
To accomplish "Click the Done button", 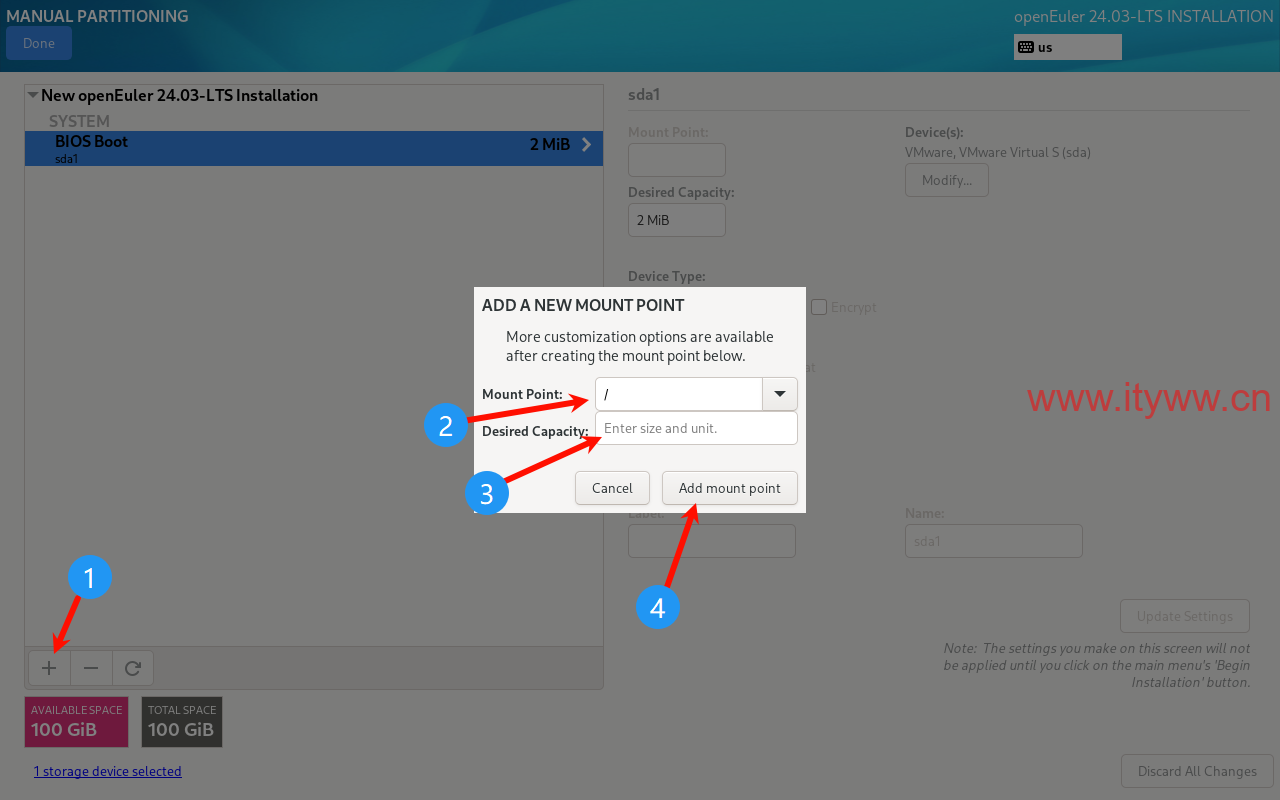I will tap(39, 43).
